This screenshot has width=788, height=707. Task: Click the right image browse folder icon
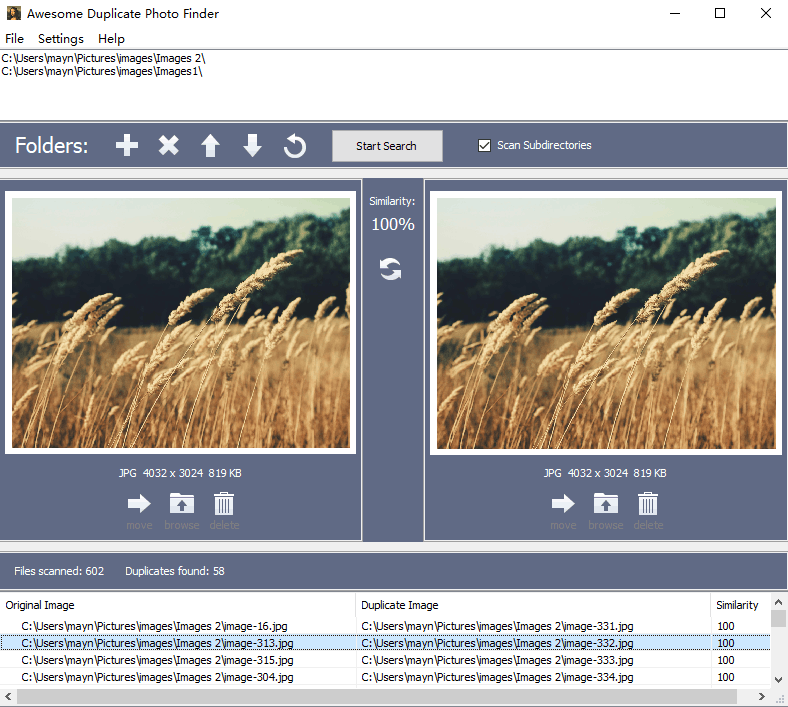click(606, 503)
